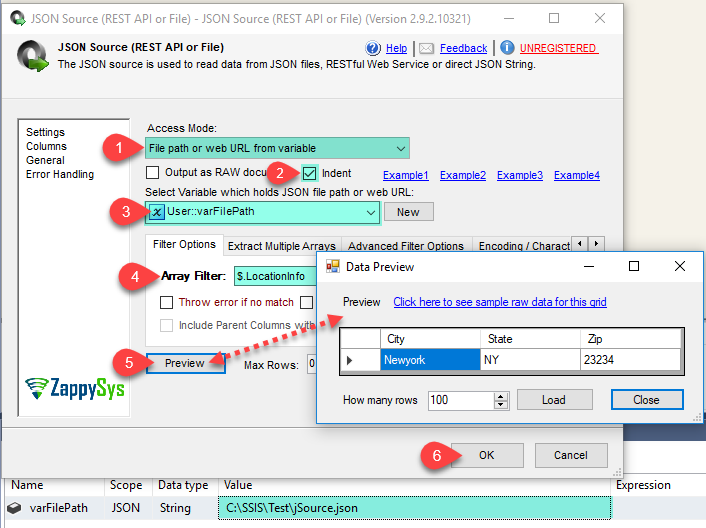Open Encoding / Character tab

click(524, 246)
